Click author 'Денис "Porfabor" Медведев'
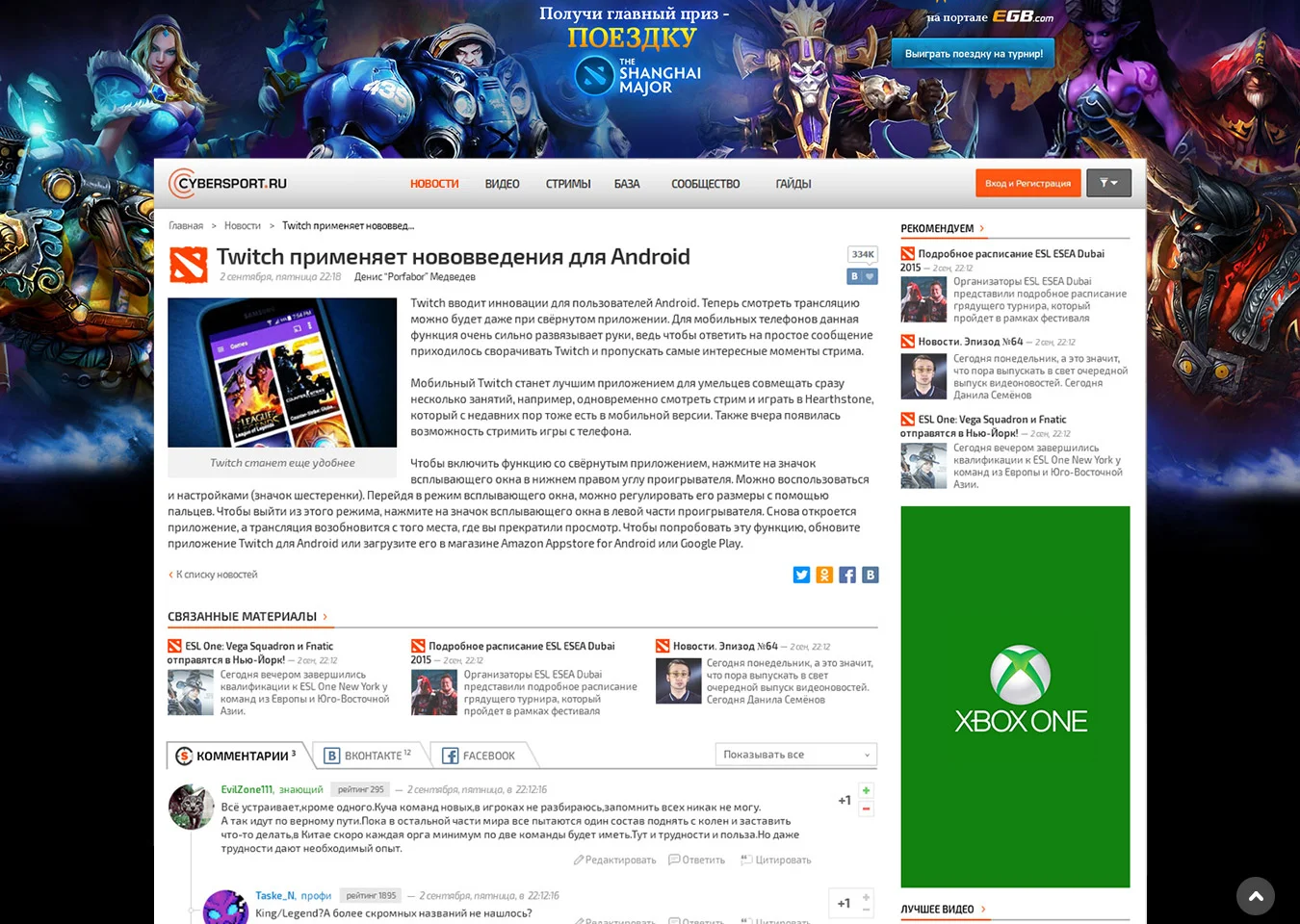This screenshot has width=1300, height=924. pyautogui.click(x=415, y=277)
